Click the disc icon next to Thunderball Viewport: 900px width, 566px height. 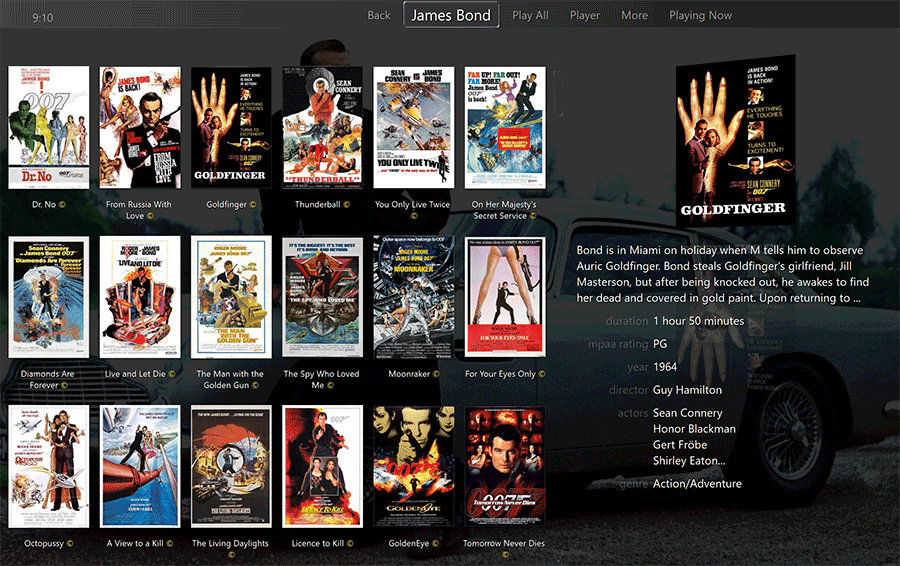pos(346,204)
